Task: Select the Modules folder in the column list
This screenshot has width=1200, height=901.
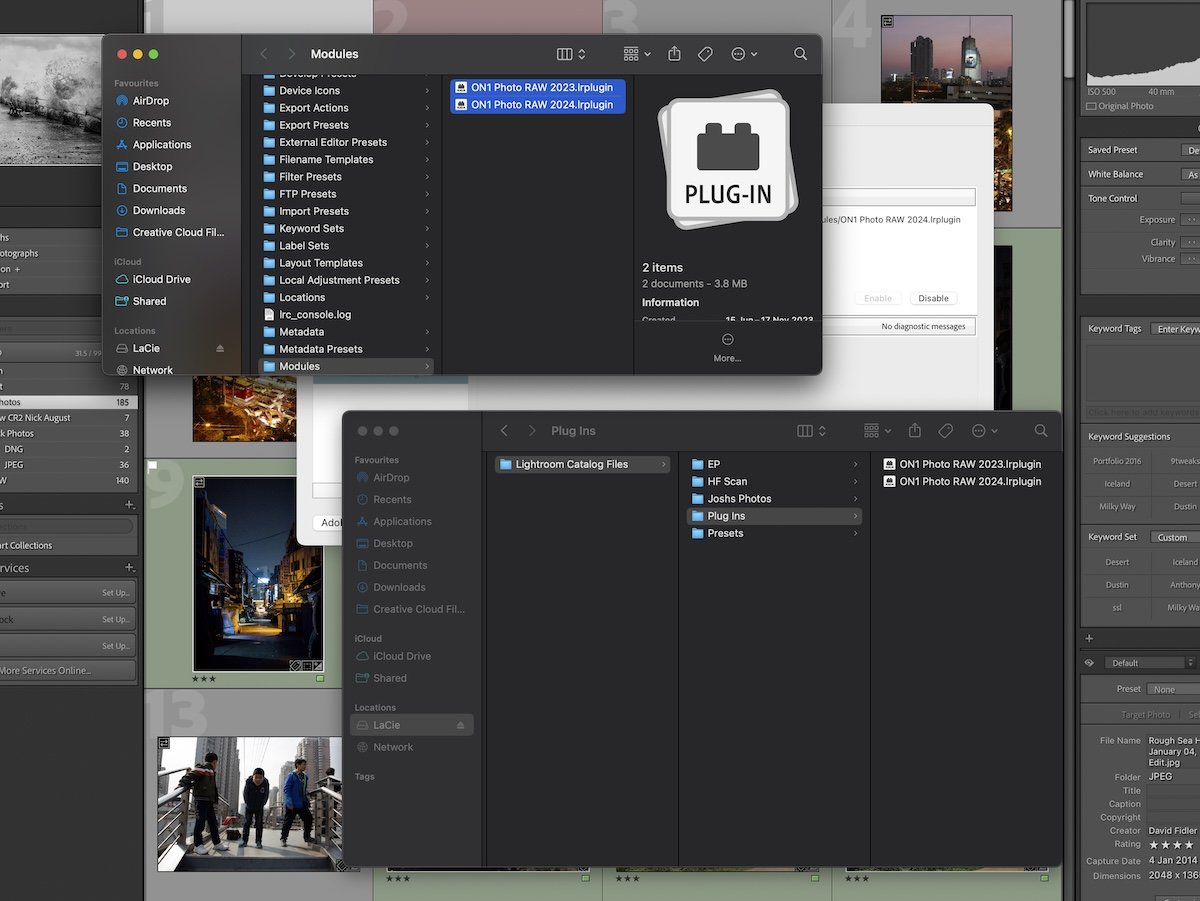Action: pyautogui.click(x=305, y=366)
